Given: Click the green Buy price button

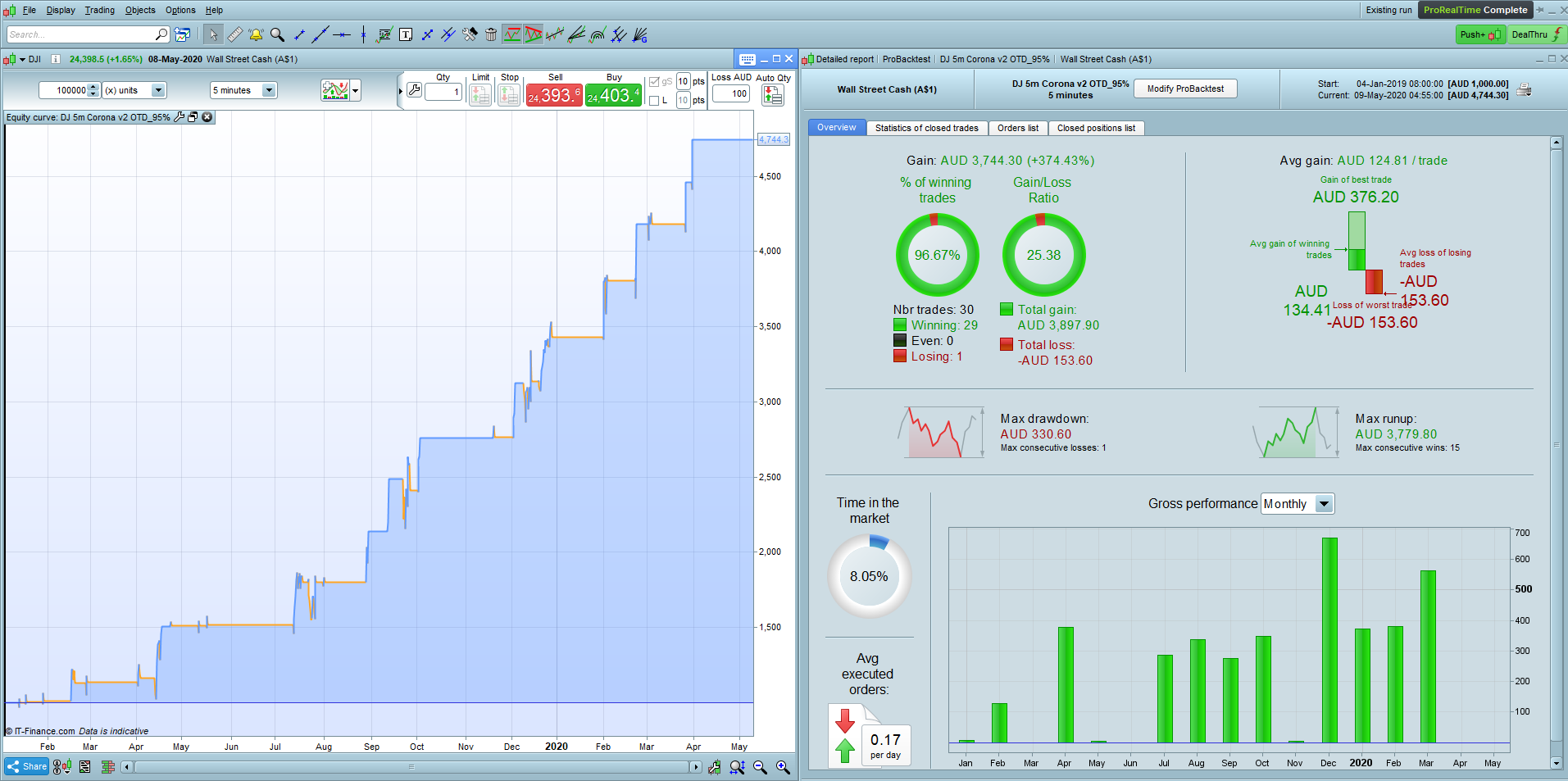Looking at the screenshot, I should tap(613, 95).
